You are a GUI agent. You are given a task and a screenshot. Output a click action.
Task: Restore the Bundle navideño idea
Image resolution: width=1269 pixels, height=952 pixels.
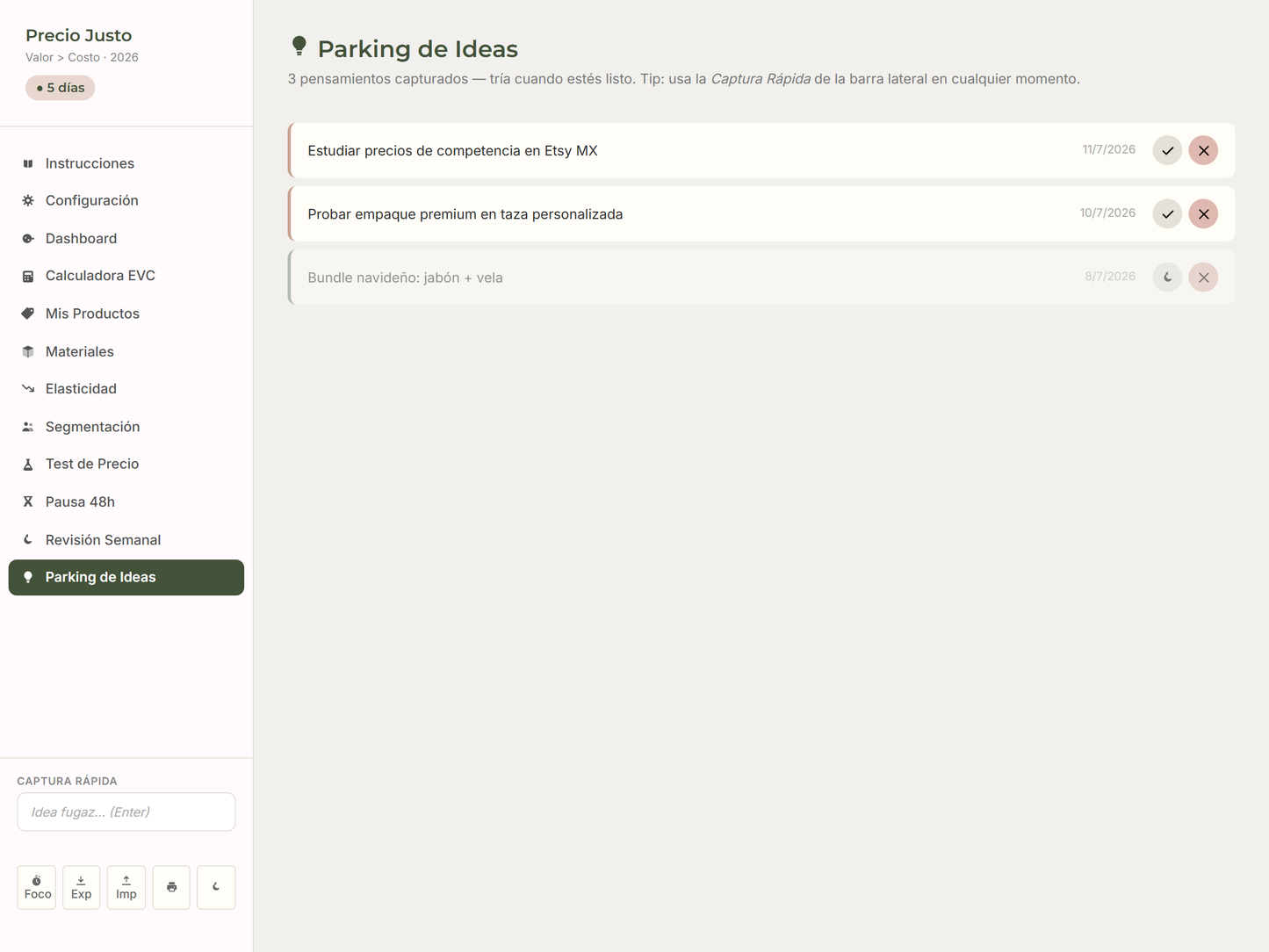tap(1167, 278)
